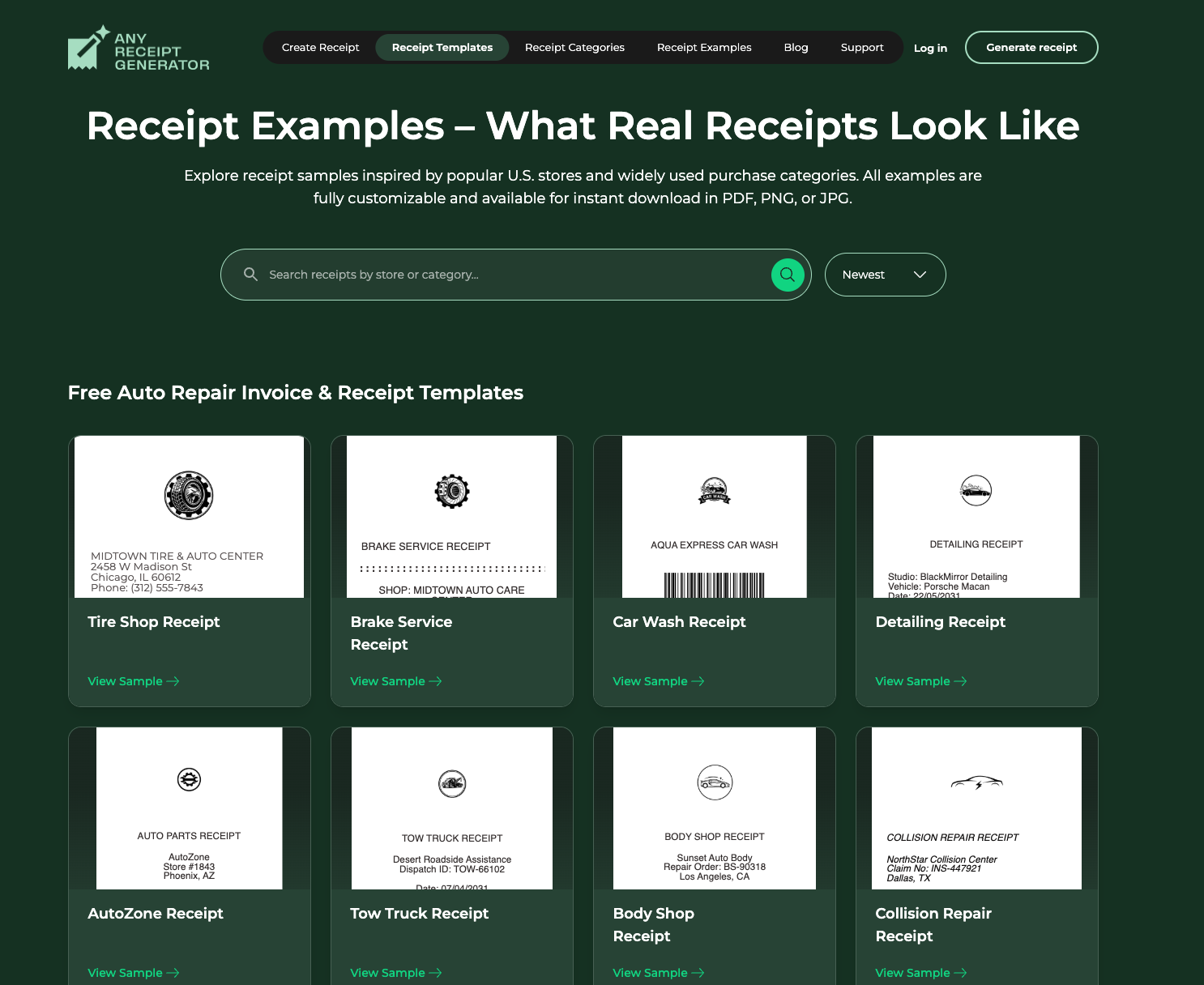
Task: Click the Collision Repair Receipt preview heading
Action: (x=952, y=838)
